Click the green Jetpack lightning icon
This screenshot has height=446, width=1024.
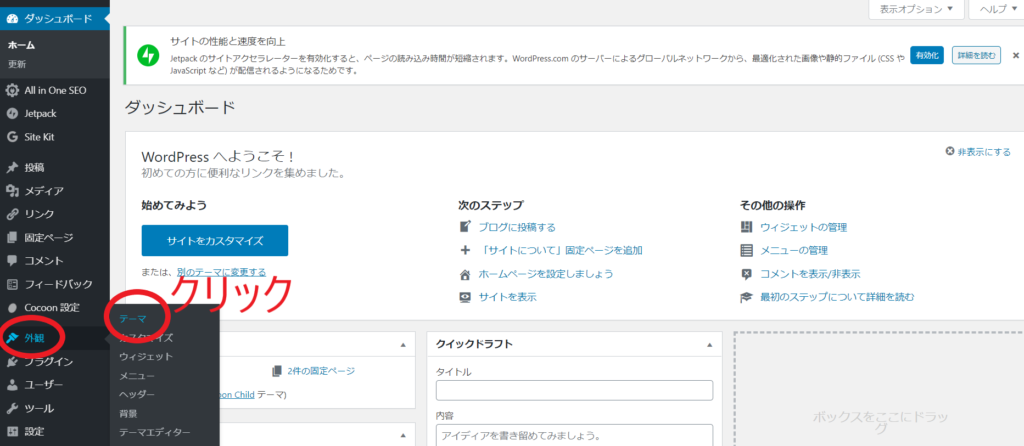[x=148, y=56]
